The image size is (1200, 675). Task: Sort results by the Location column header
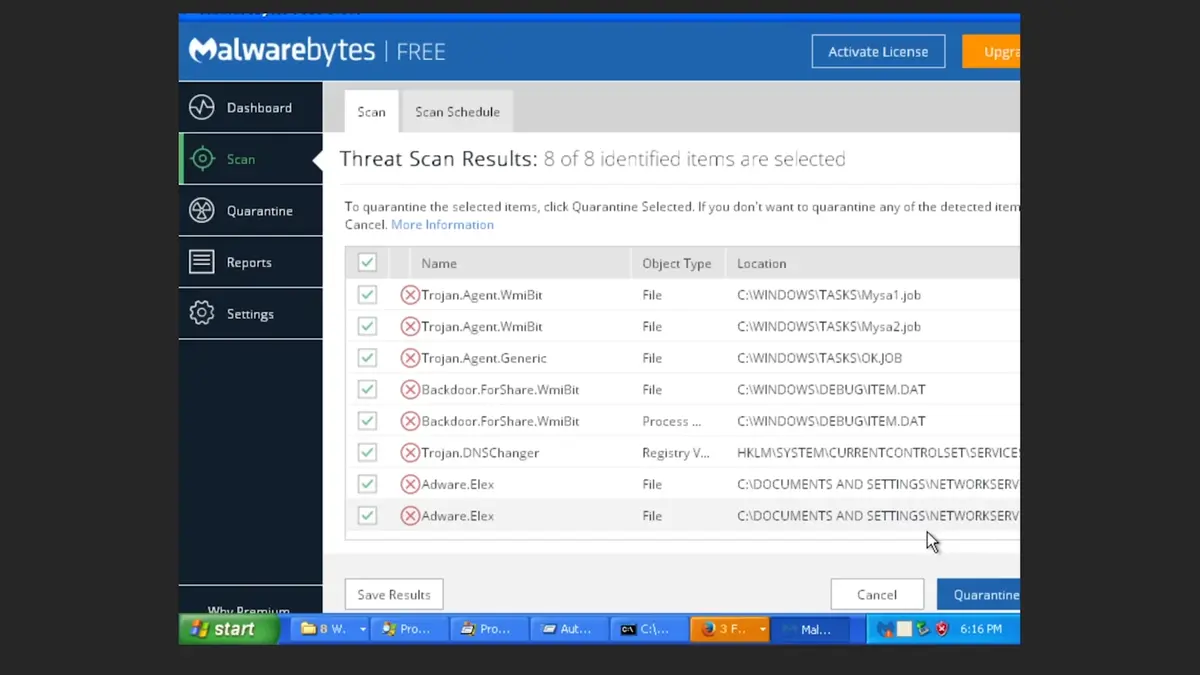click(762, 264)
